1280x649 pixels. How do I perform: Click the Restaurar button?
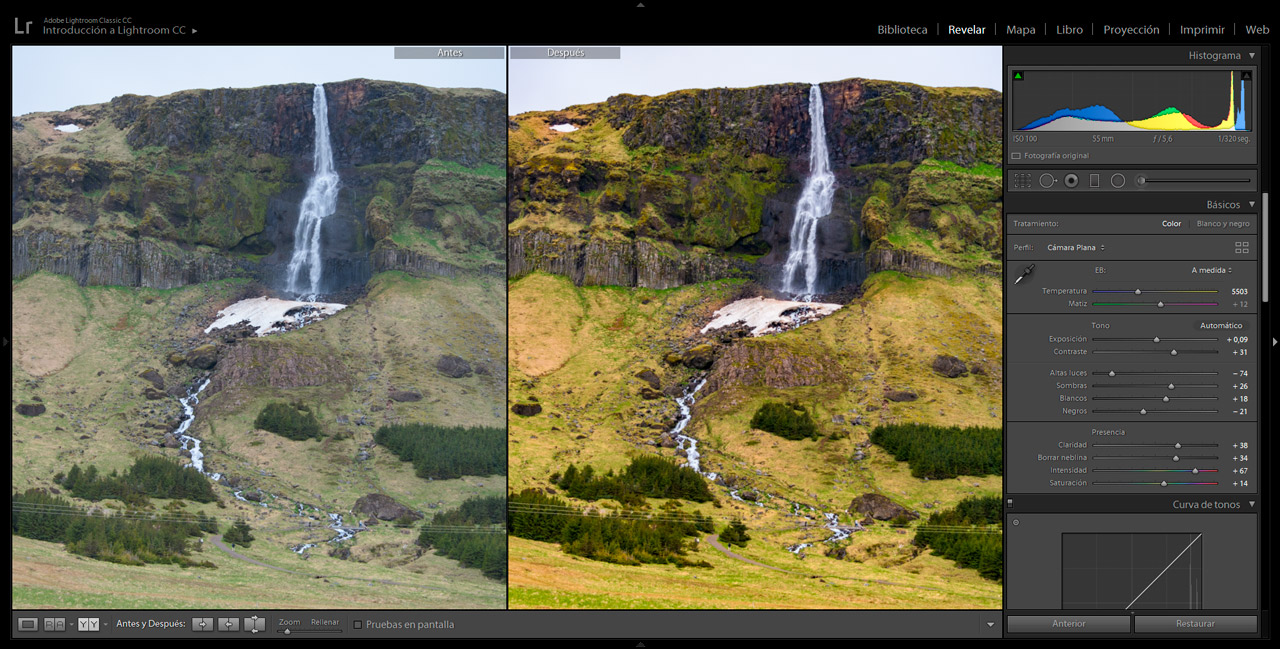click(1195, 624)
